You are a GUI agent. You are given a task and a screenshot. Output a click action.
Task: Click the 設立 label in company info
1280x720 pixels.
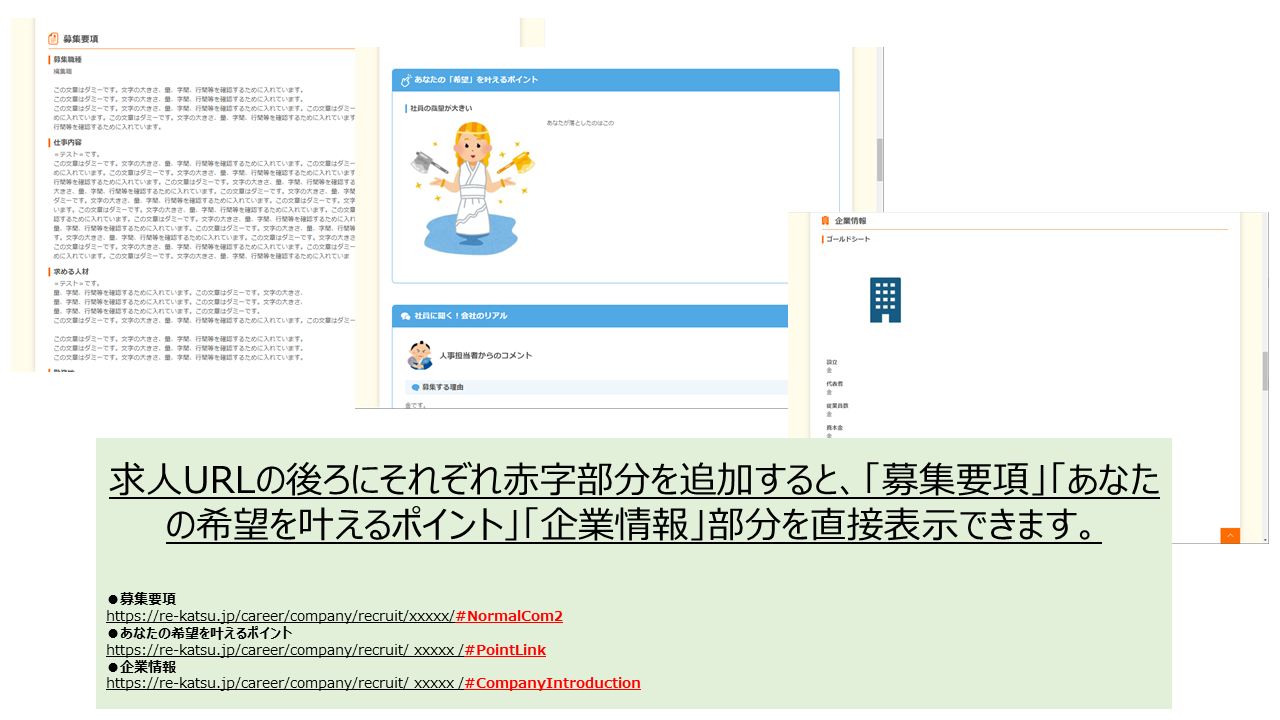(832, 362)
